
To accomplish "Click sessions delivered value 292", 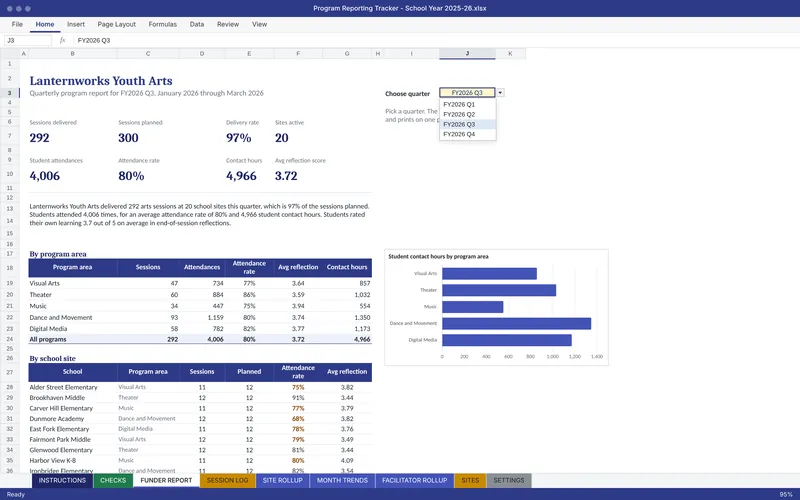I will [x=39, y=138].
